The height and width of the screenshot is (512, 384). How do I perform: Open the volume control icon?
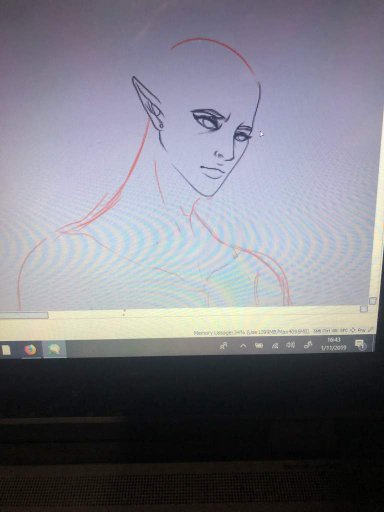click(290, 345)
